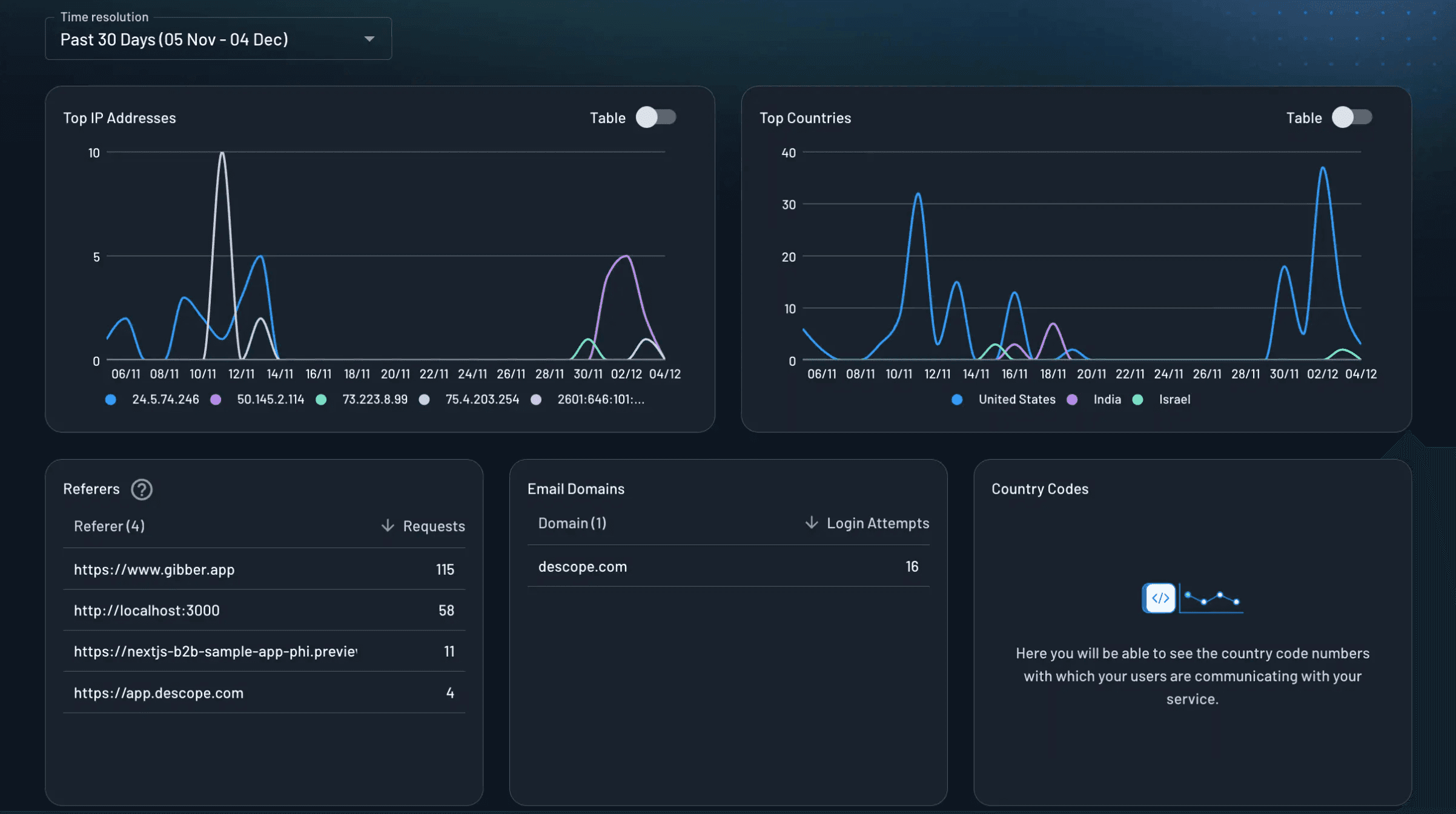Select the descope.com domain row
This screenshot has height=814, width=1456.
[583, 566]
